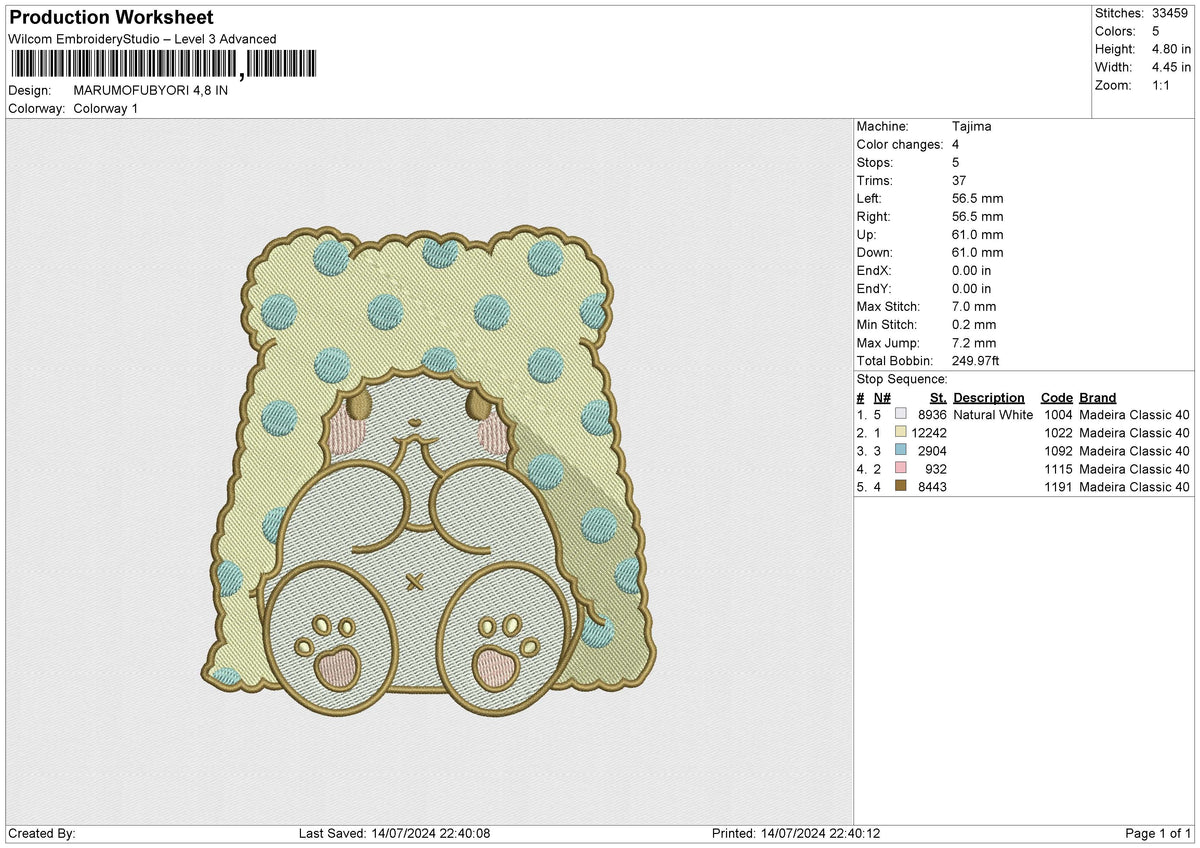The height and width of the screenshot is (848, 1200).
Task: Click the 'Created By:' footer label
Action: [42, 834]
